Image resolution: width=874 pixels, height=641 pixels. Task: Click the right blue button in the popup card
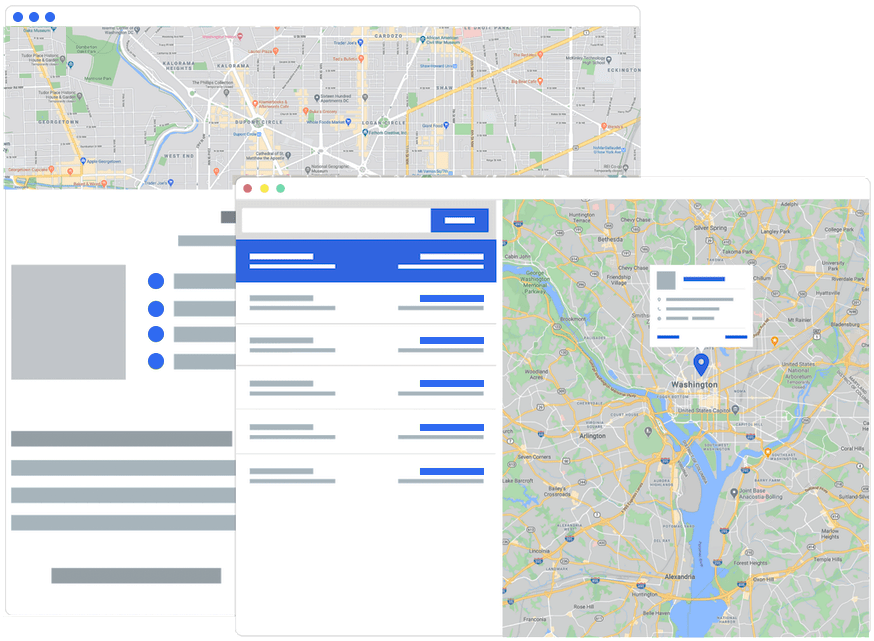[x=736, y=337]
